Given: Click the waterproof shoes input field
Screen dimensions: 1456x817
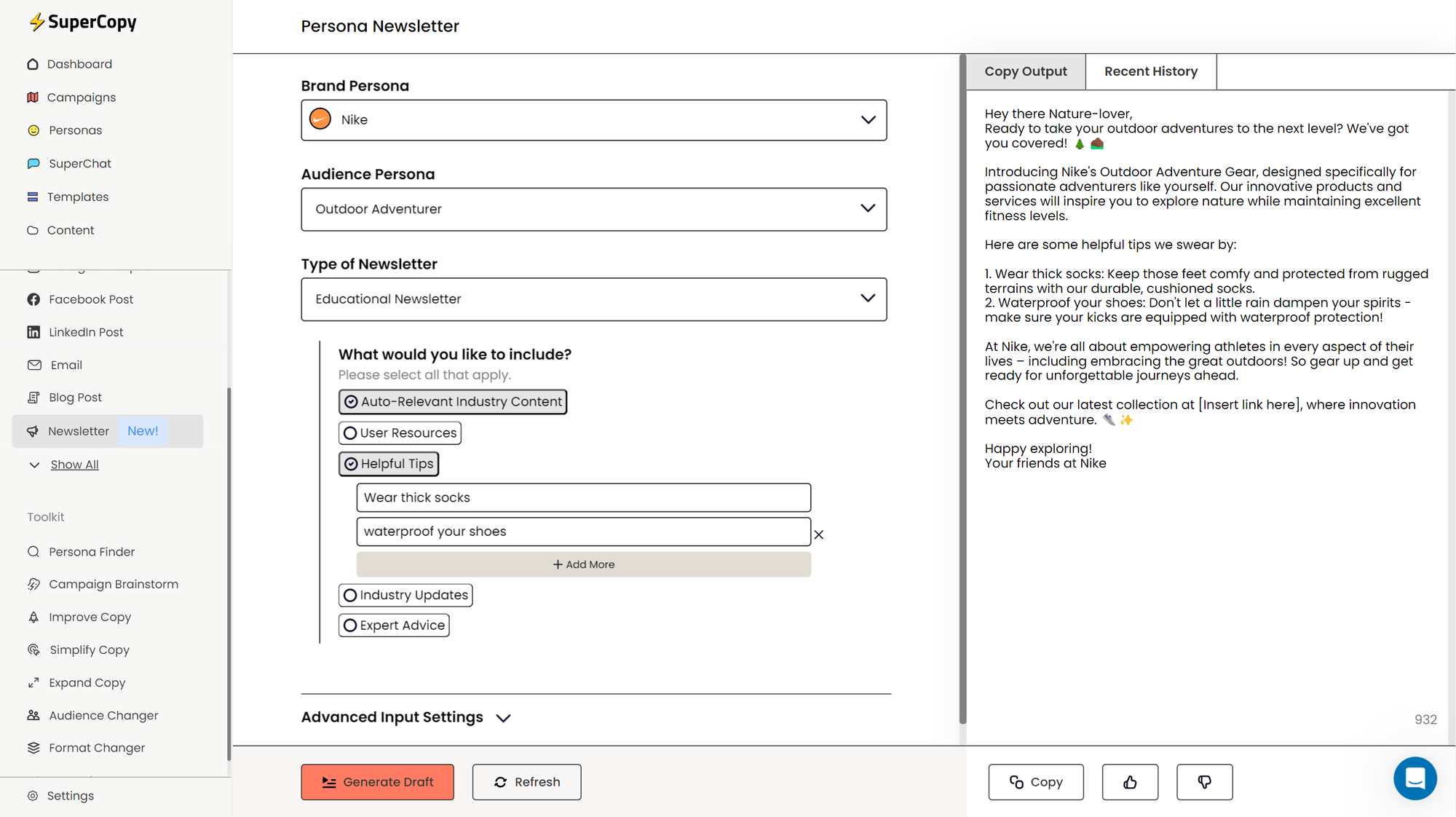Looking at the screenshot, I should coord(583,531).
